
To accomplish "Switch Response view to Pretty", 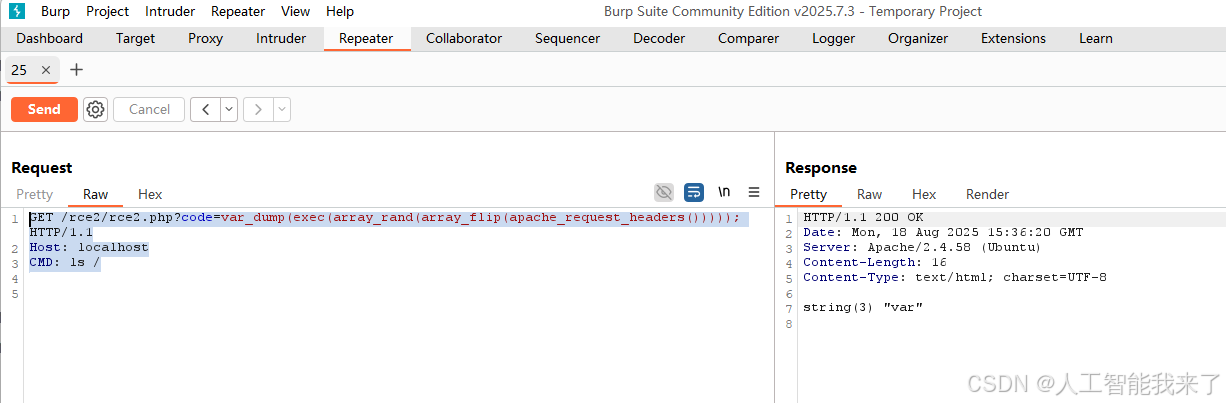I will click(808, 194).
